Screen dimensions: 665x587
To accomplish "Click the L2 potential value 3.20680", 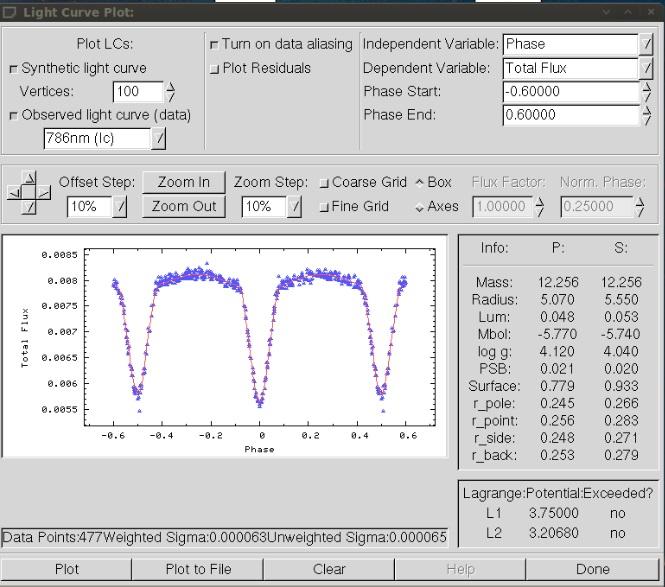I will (553, 533).
